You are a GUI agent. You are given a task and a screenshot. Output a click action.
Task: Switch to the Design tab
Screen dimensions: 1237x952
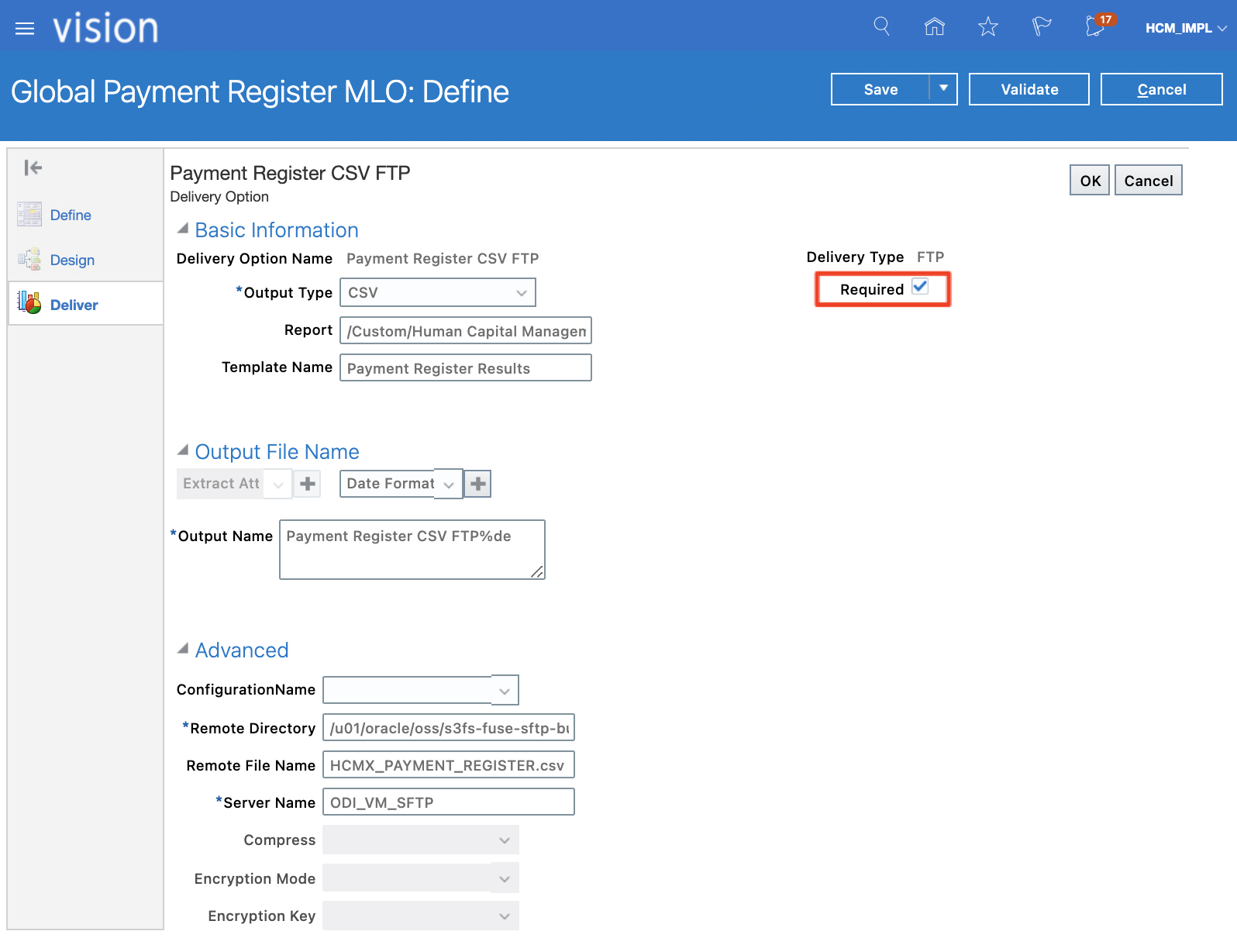(72, 260)
